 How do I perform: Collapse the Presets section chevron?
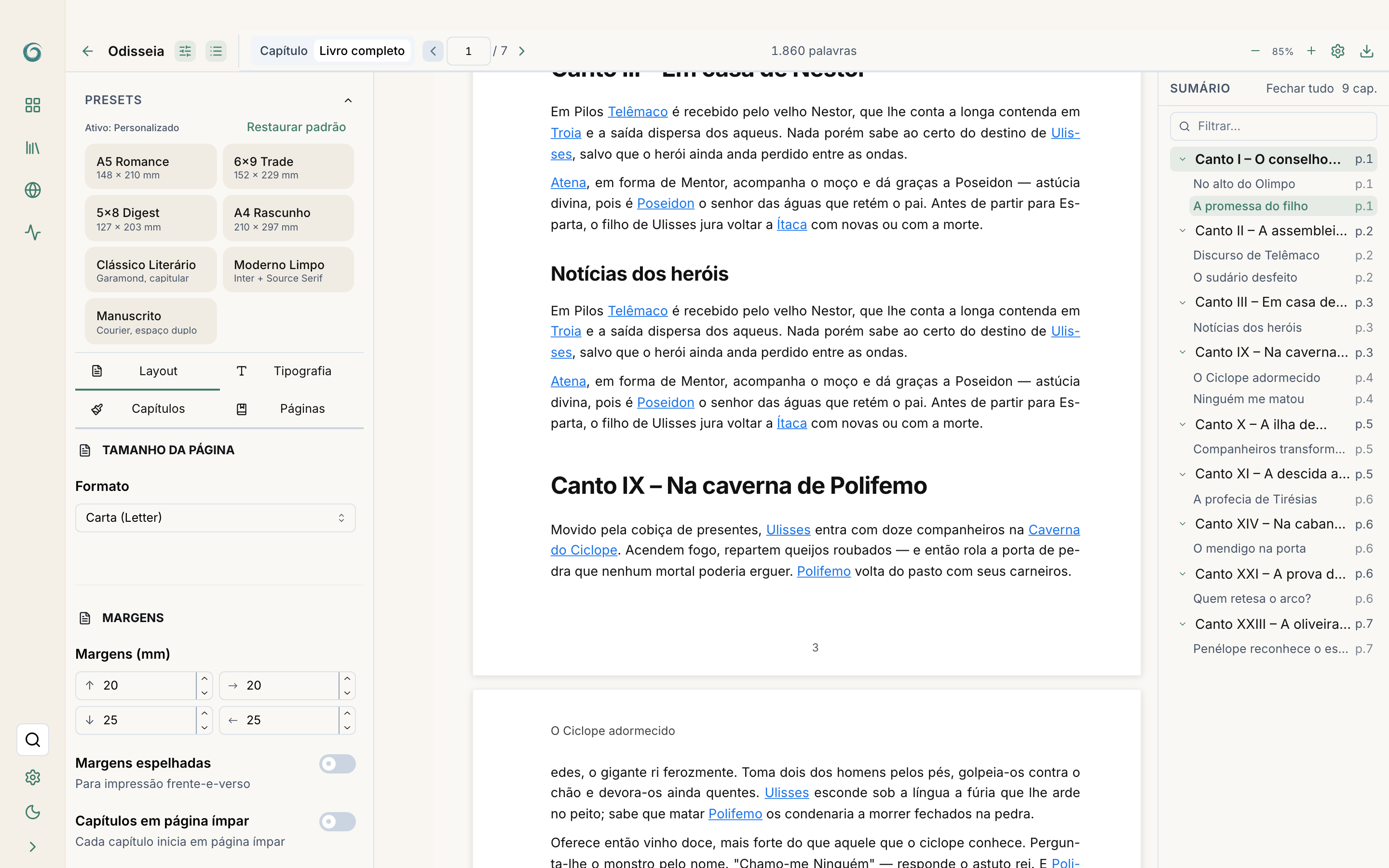click(x=348, y=100)
